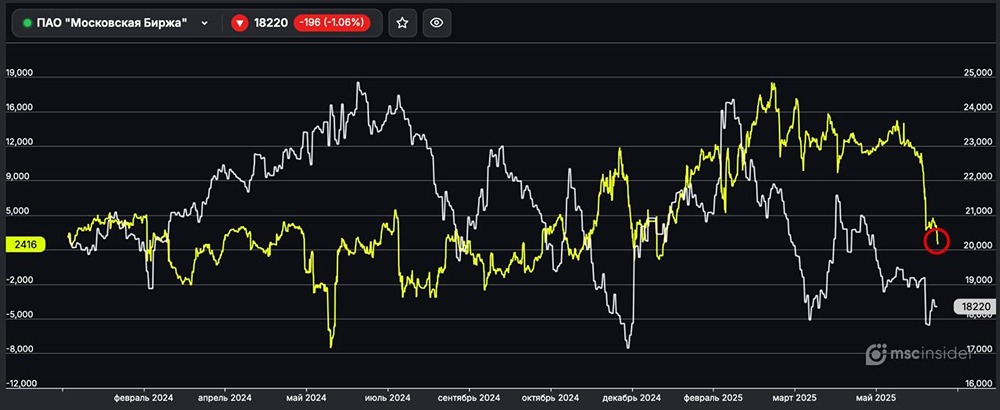The height and width of the screenshot is (410, 1000).
Task: Click the 24,000 right axis label
Action: [978, 107]
